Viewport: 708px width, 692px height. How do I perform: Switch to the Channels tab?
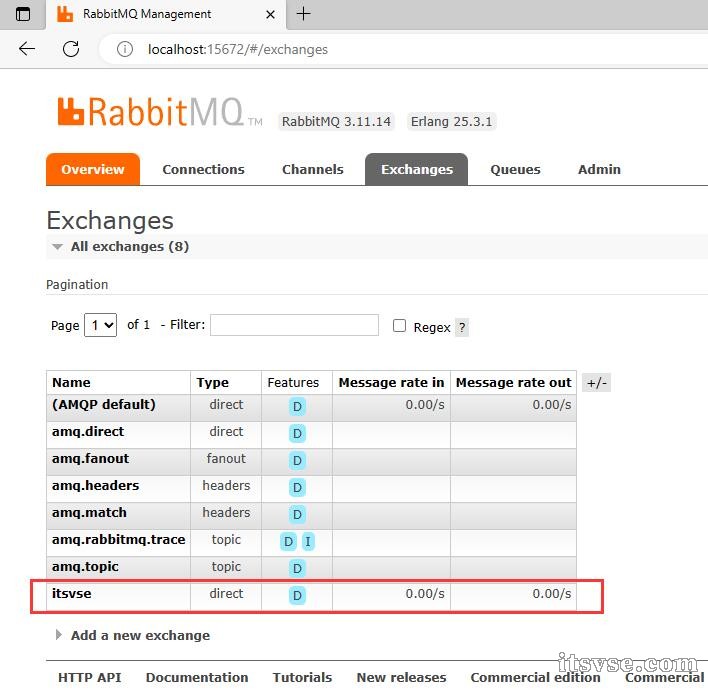313,170
